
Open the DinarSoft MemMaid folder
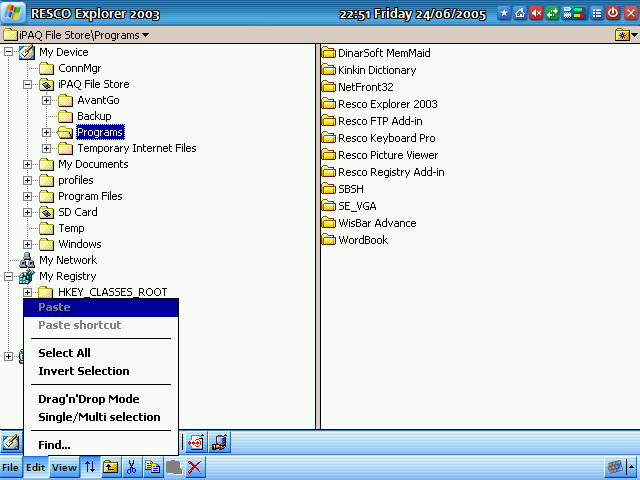tap(376, 53)
